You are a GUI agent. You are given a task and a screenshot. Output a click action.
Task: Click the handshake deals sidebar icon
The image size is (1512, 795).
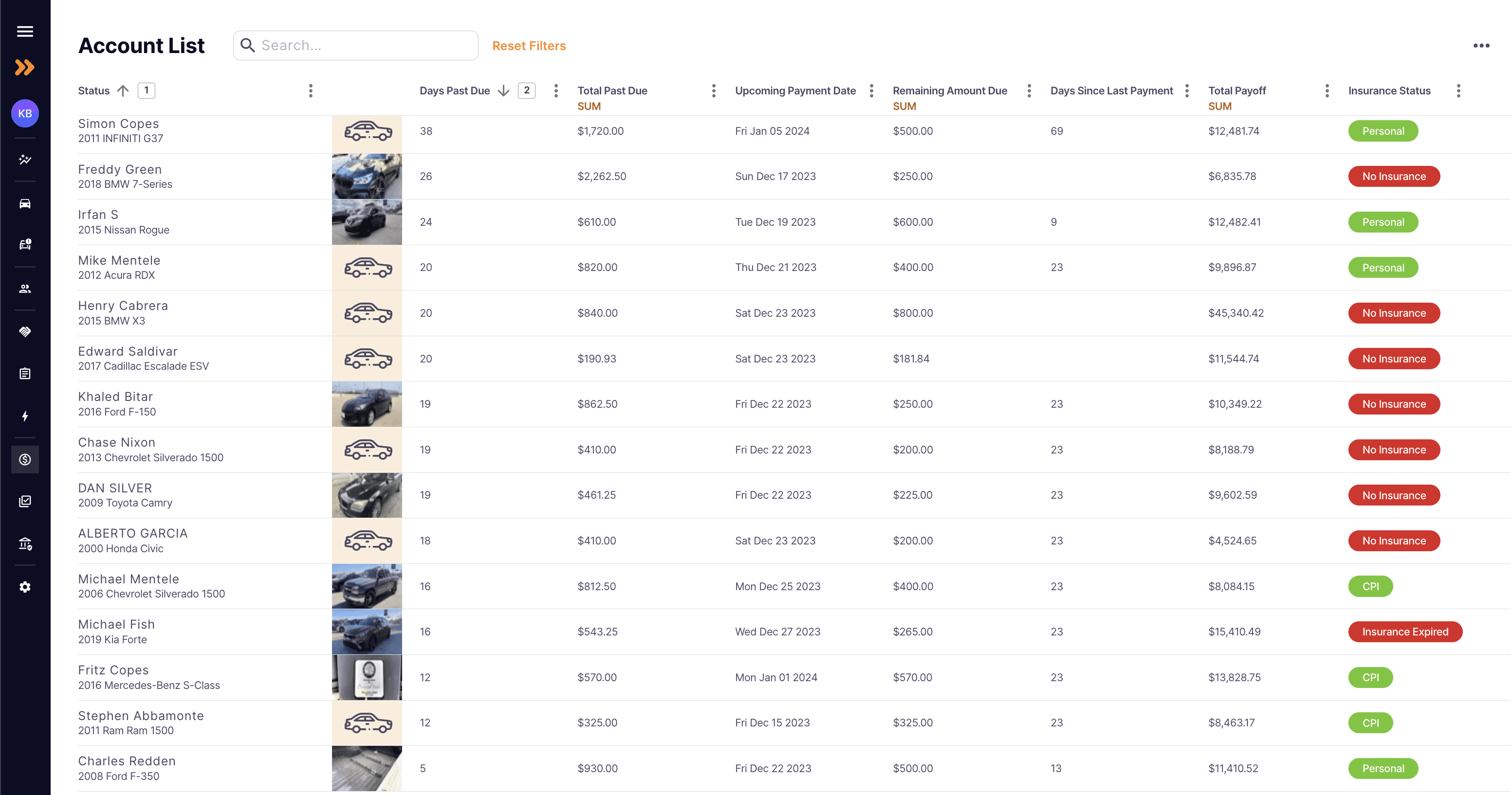coord(25,331)
